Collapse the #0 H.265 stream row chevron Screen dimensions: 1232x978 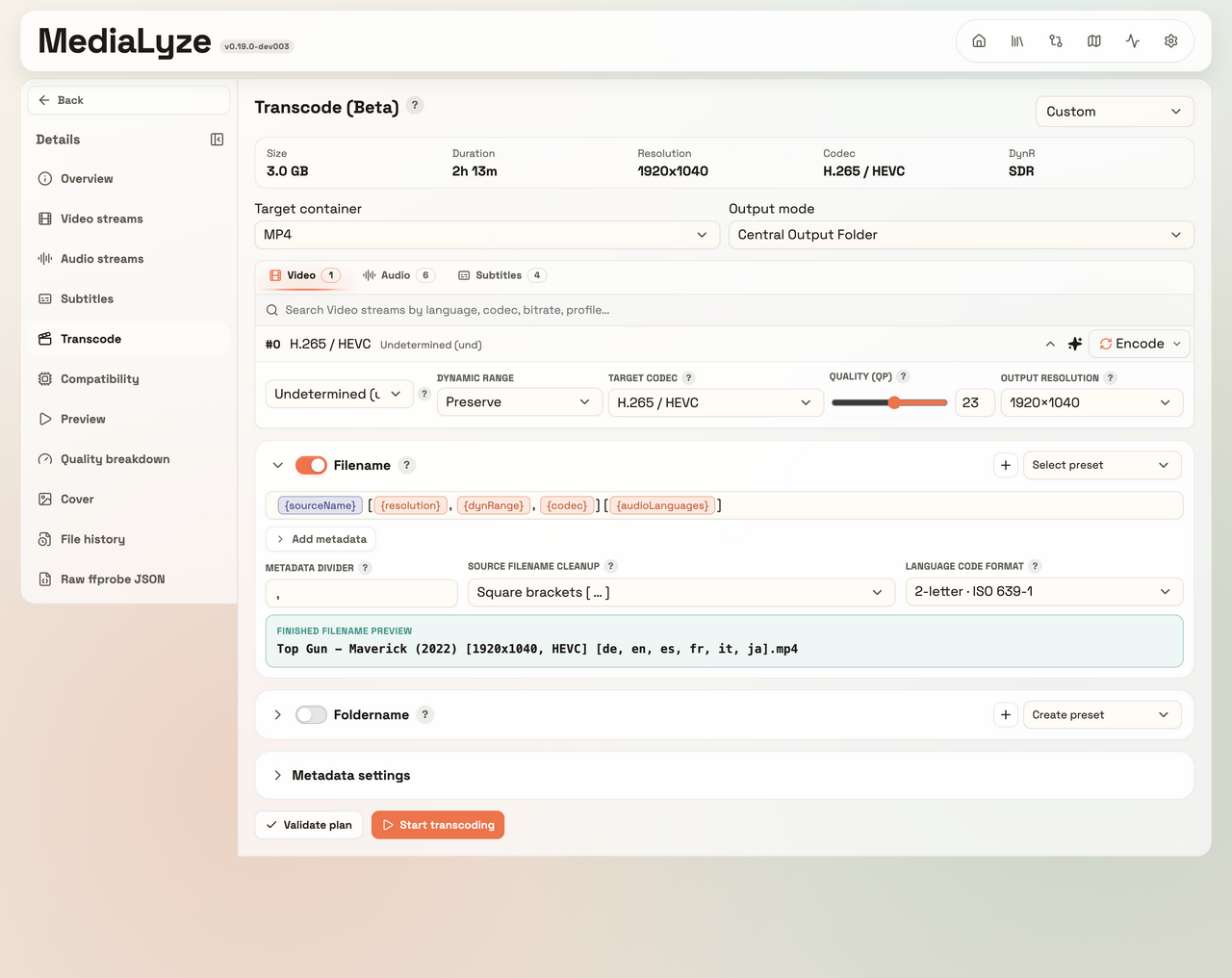[1050, 344]
